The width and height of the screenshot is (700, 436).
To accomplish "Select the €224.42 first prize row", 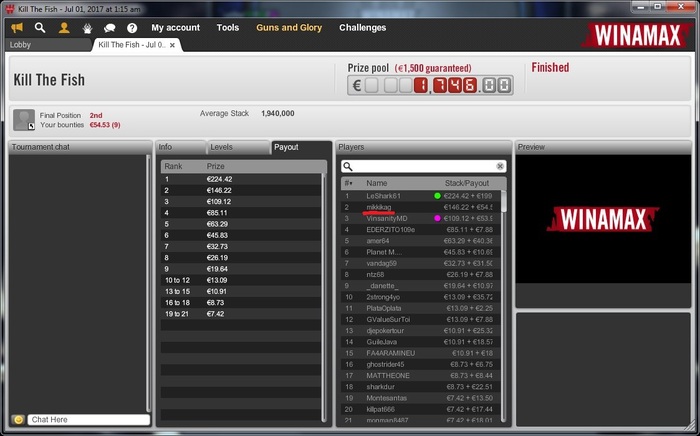I will tap(241, 179).
